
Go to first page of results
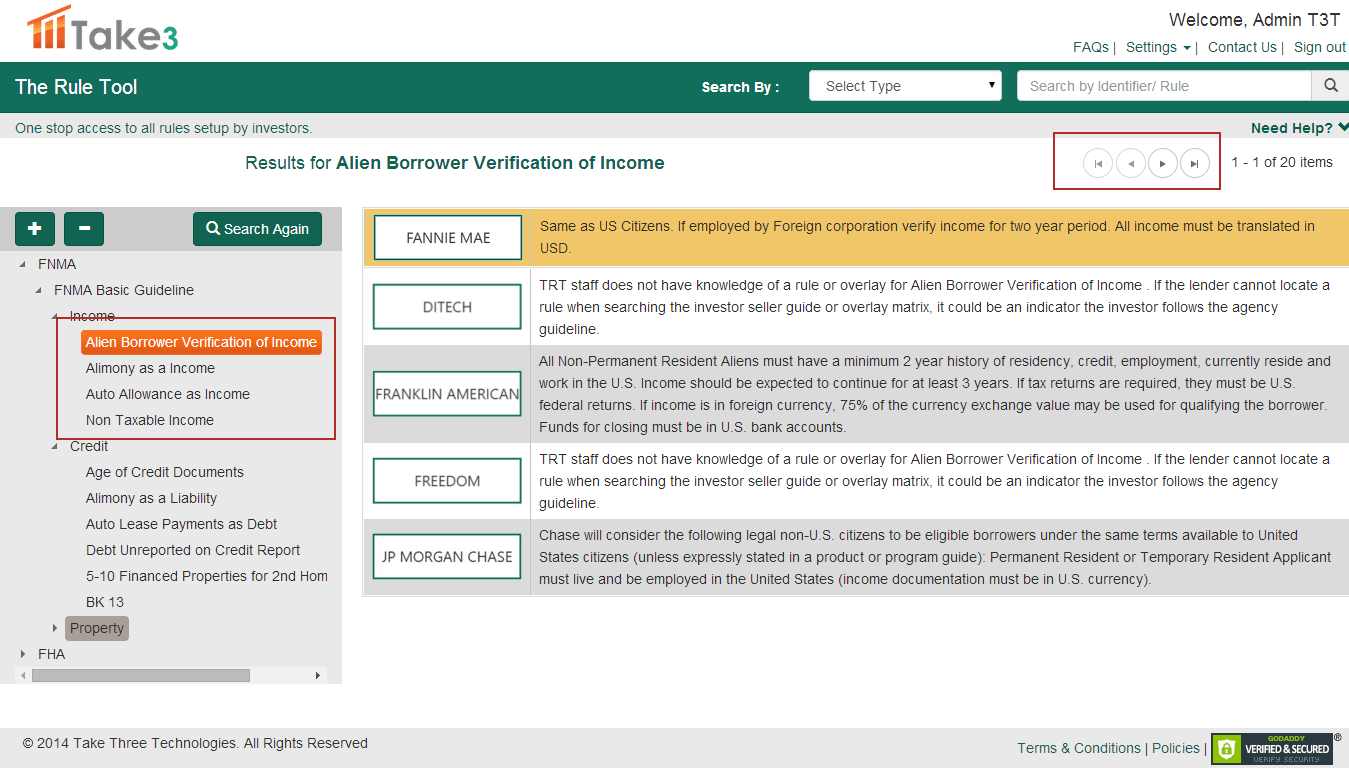(x=1098, y=163)
